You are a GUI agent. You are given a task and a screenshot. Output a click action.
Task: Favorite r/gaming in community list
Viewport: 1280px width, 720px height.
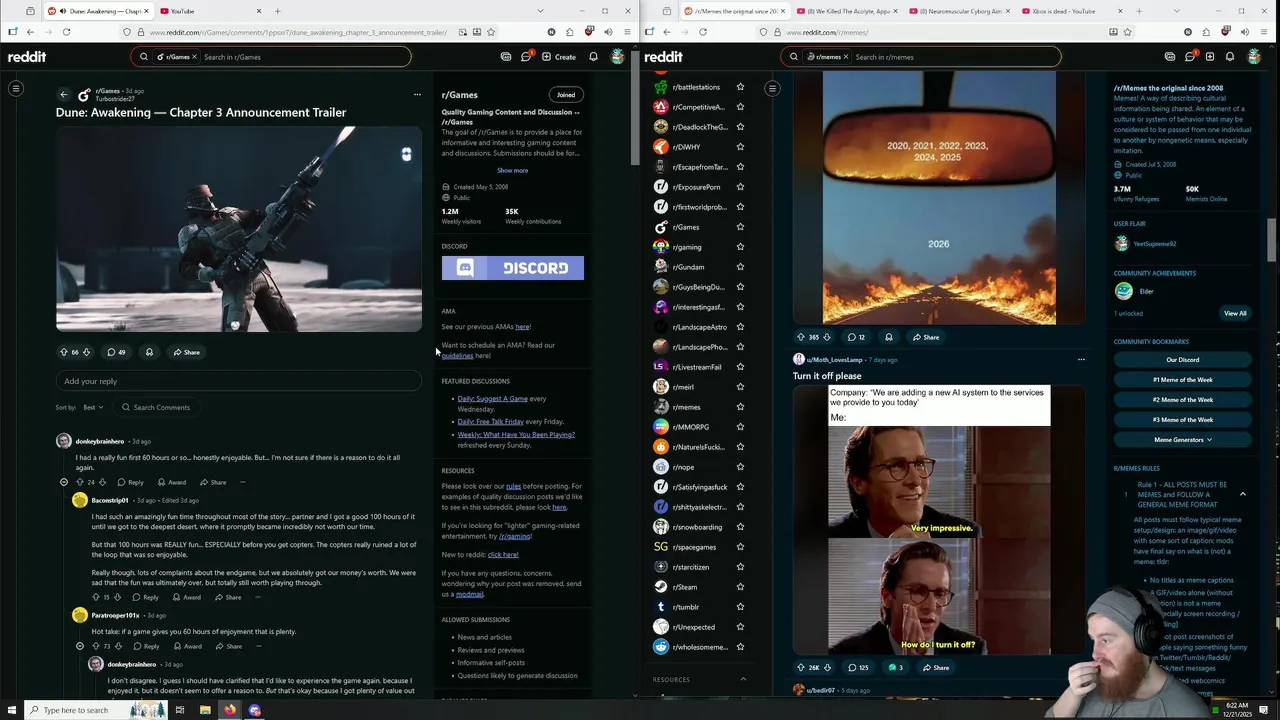740,247
